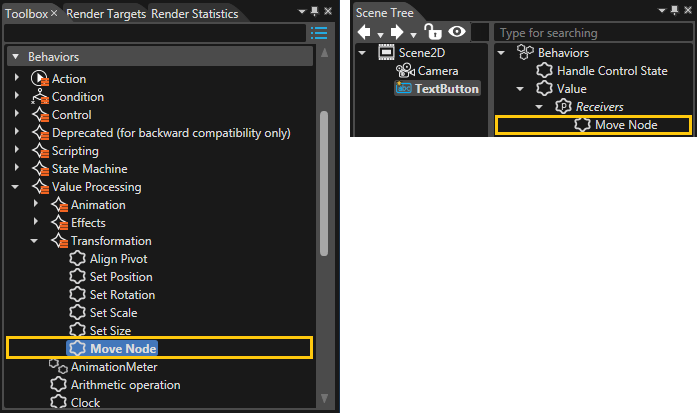
Task: Toggle the Toolbox list view button
Action: [319, 32]
